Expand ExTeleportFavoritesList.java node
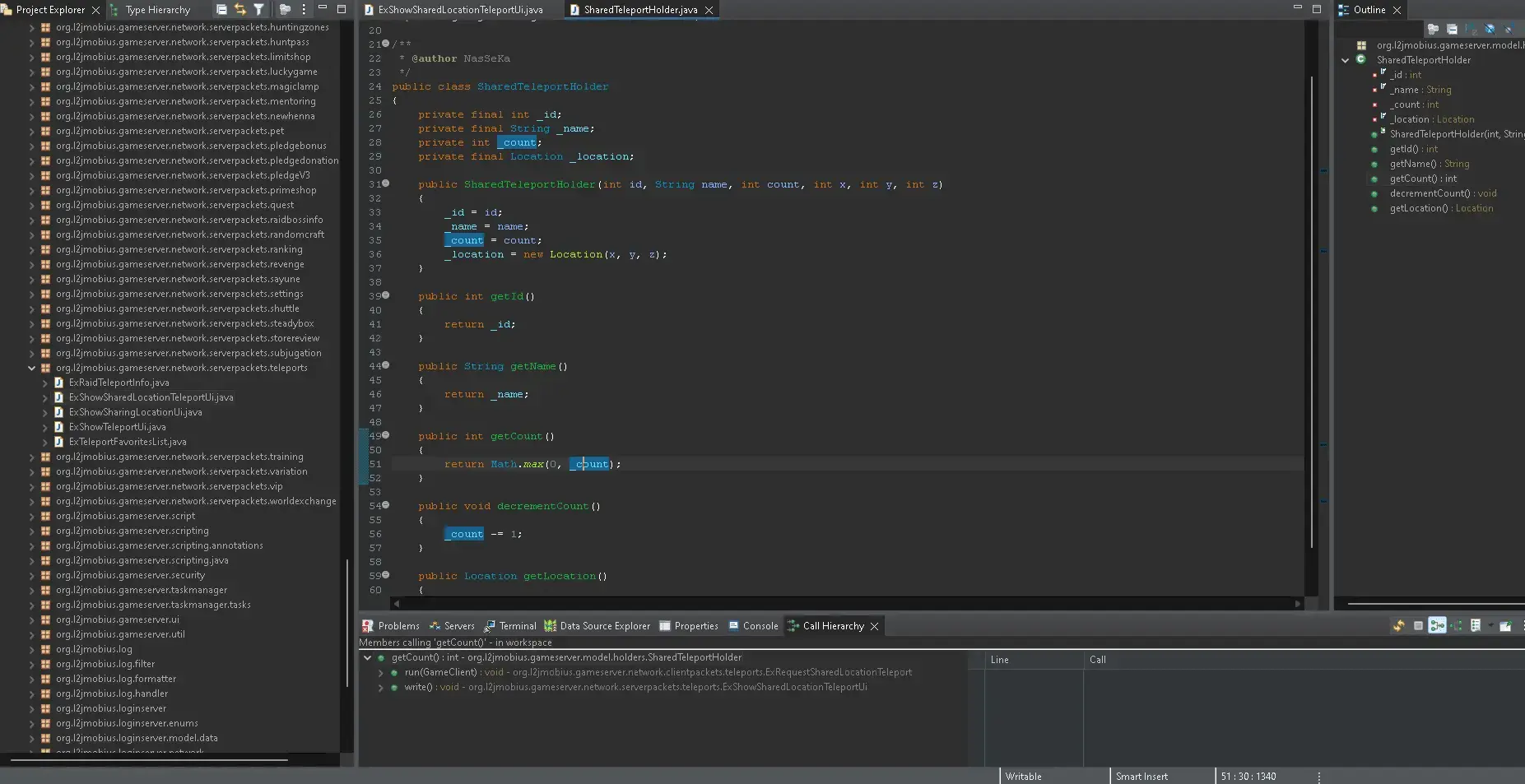Viewport: 1525px width, 784px height. [44, 442]
